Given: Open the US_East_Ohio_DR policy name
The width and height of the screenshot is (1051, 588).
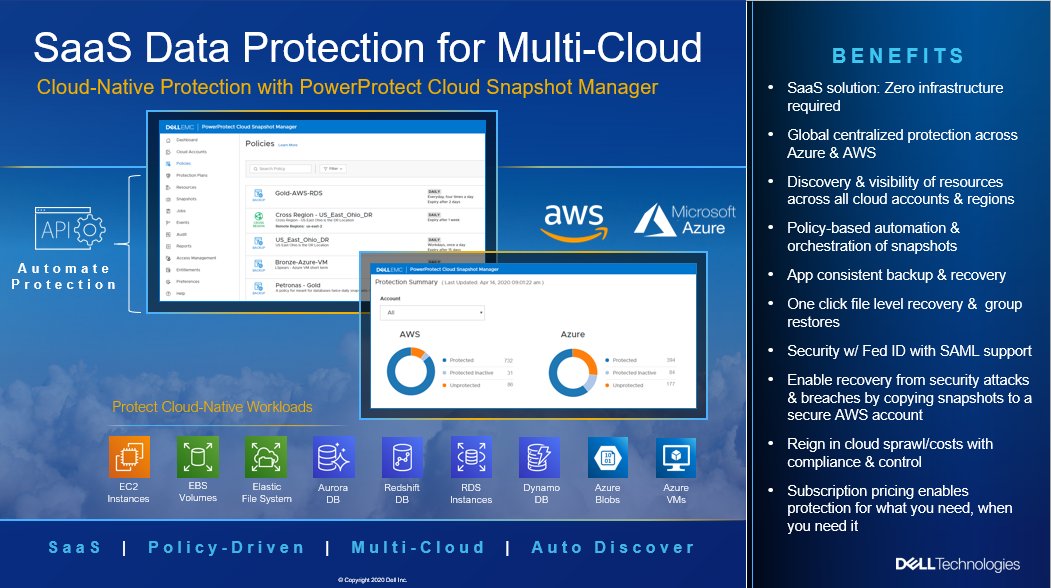Looking at the screenshot, I should pyautogui.click(x=302, y=239).
